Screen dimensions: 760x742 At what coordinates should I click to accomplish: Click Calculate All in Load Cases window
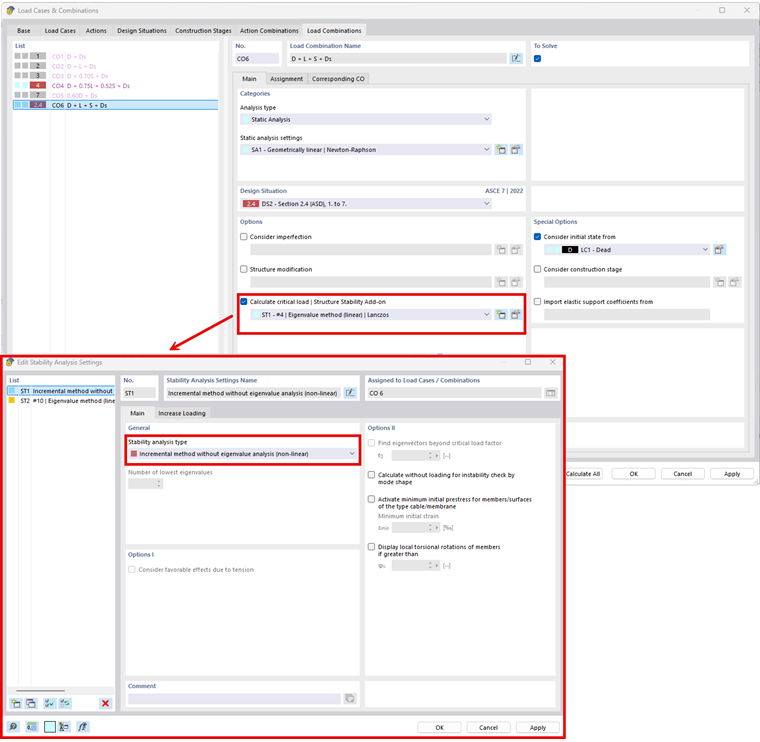[x=584, y=474]
